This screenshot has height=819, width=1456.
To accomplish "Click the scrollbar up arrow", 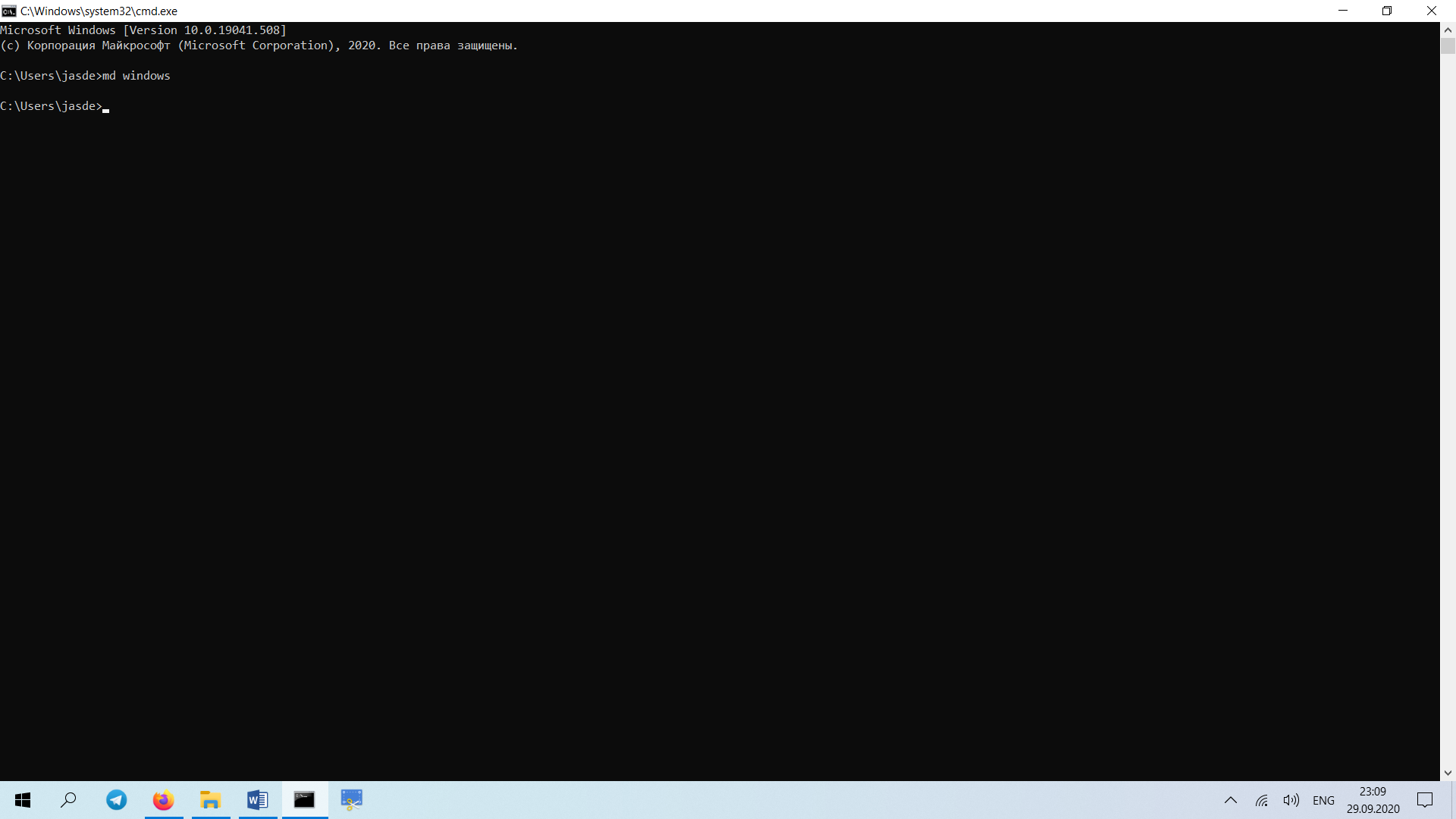I will [1448, 30].
